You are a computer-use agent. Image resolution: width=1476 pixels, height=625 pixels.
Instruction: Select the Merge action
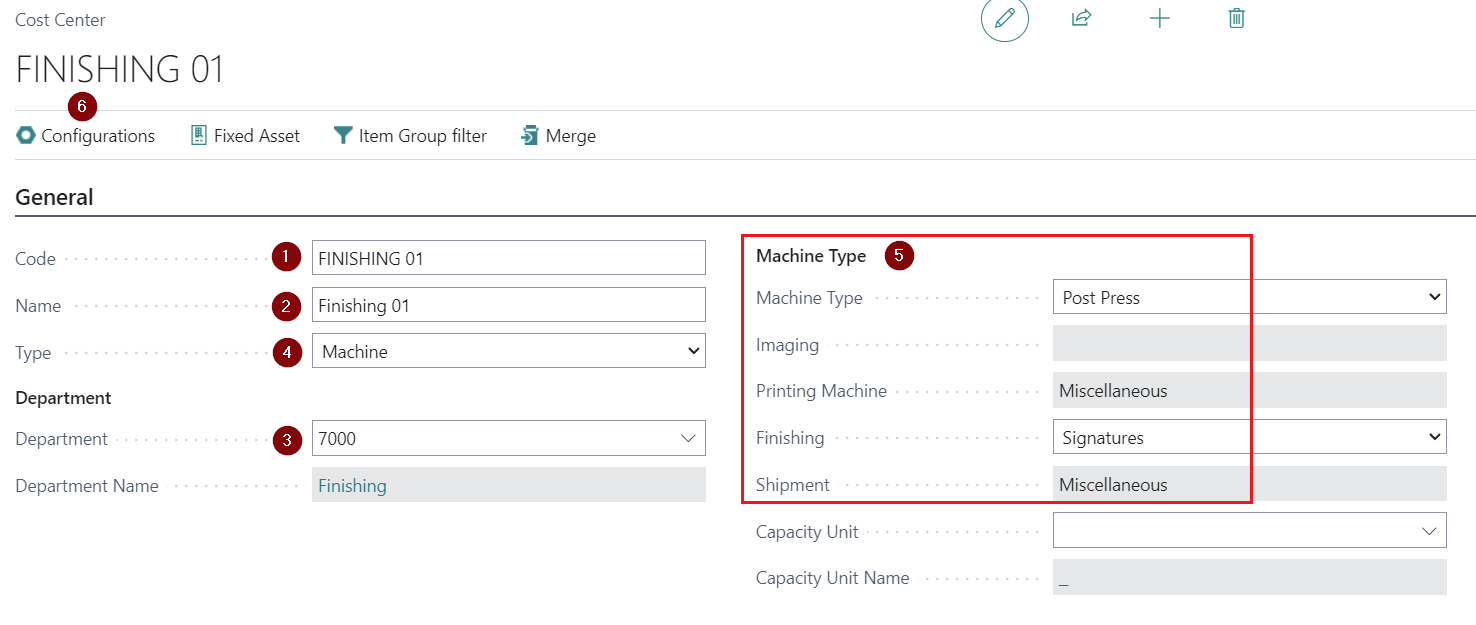point(558,135)
